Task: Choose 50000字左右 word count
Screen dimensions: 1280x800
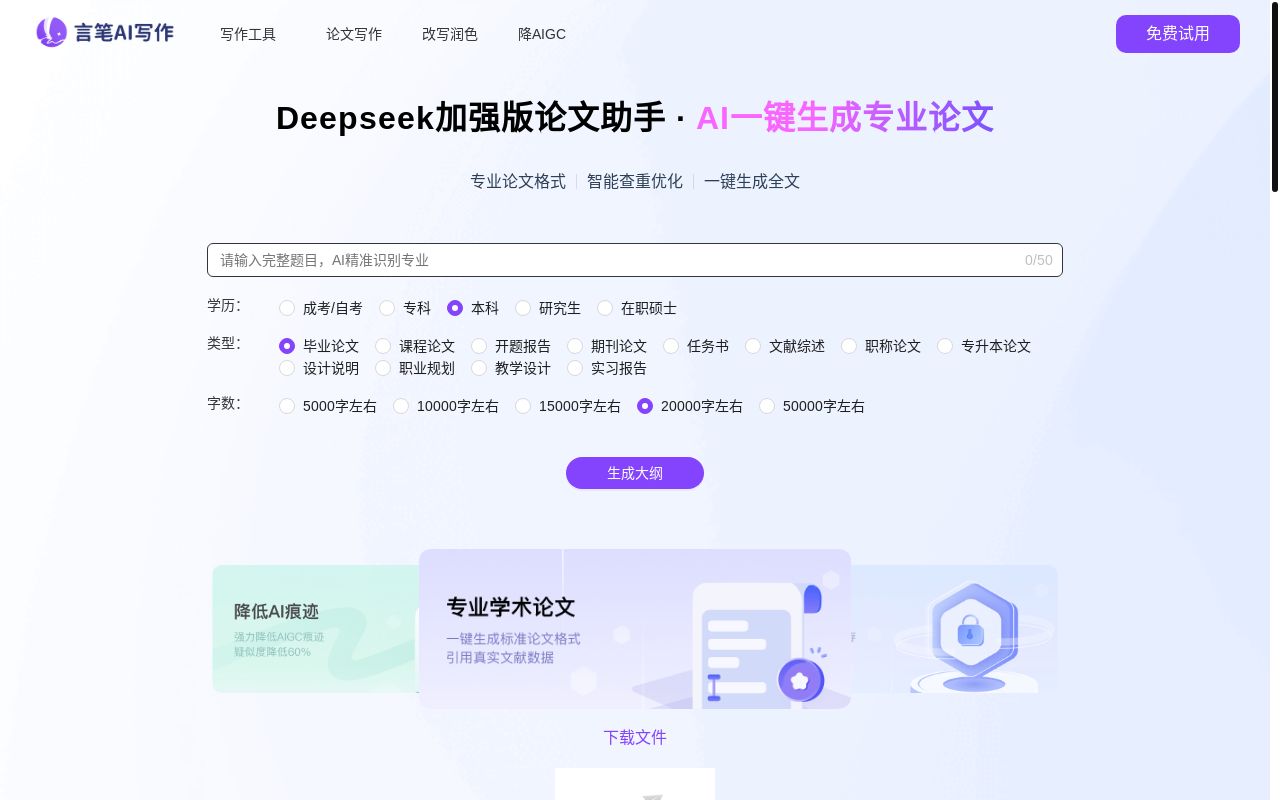Action: pyautogui.click(x=767, y=406)
